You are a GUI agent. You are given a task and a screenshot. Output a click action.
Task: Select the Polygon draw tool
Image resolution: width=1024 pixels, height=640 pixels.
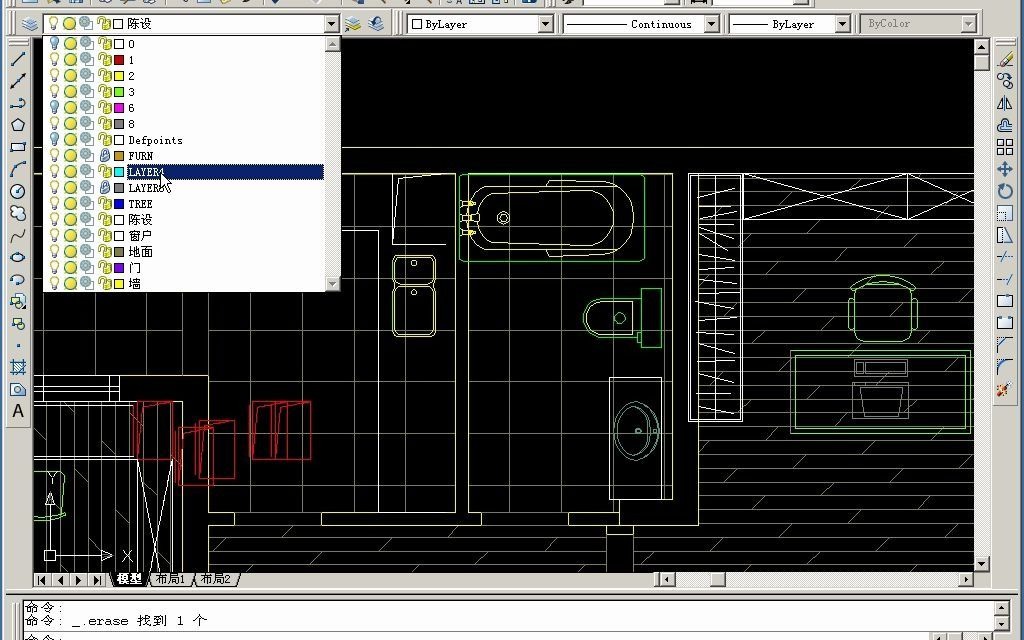coord(18,125)
